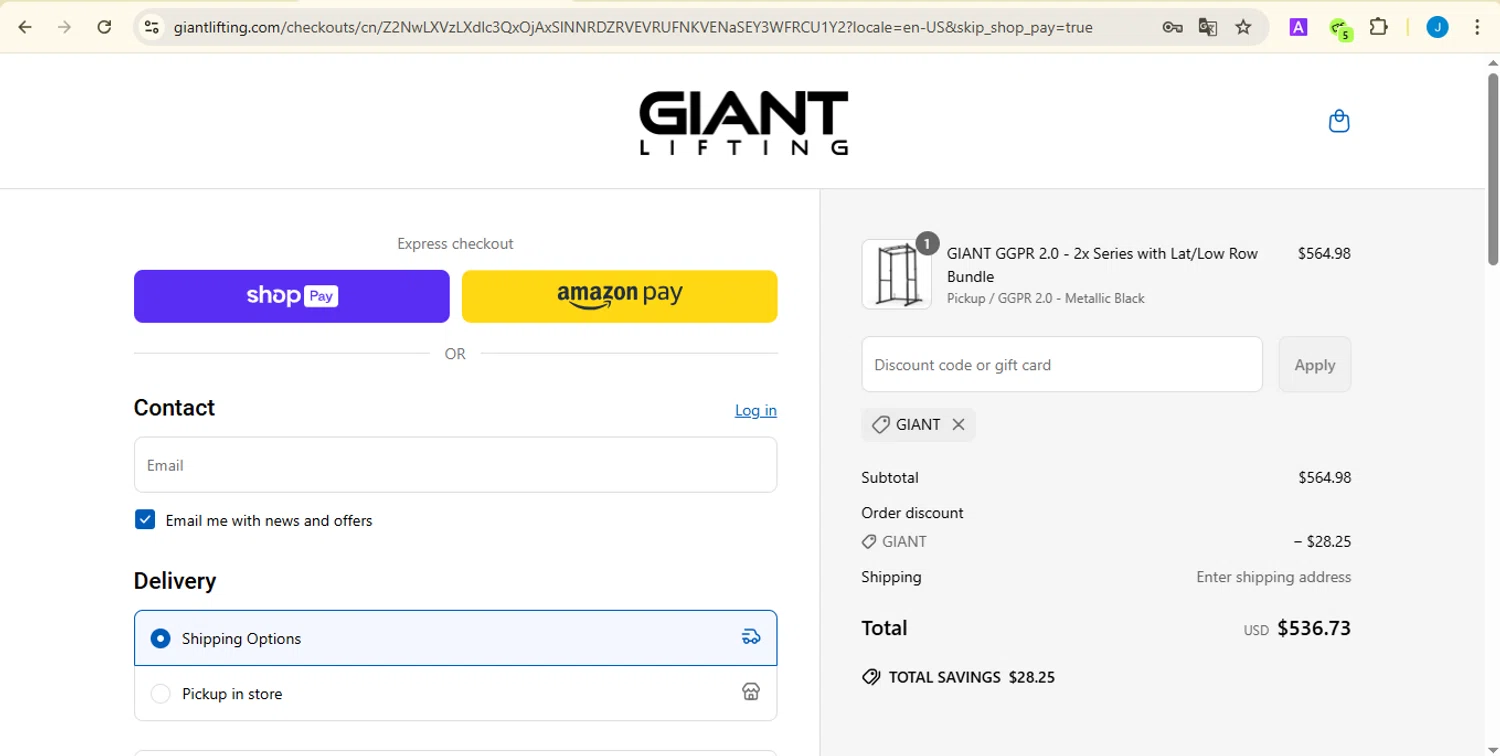Select Pickup in store radio button

click(160, 693)
